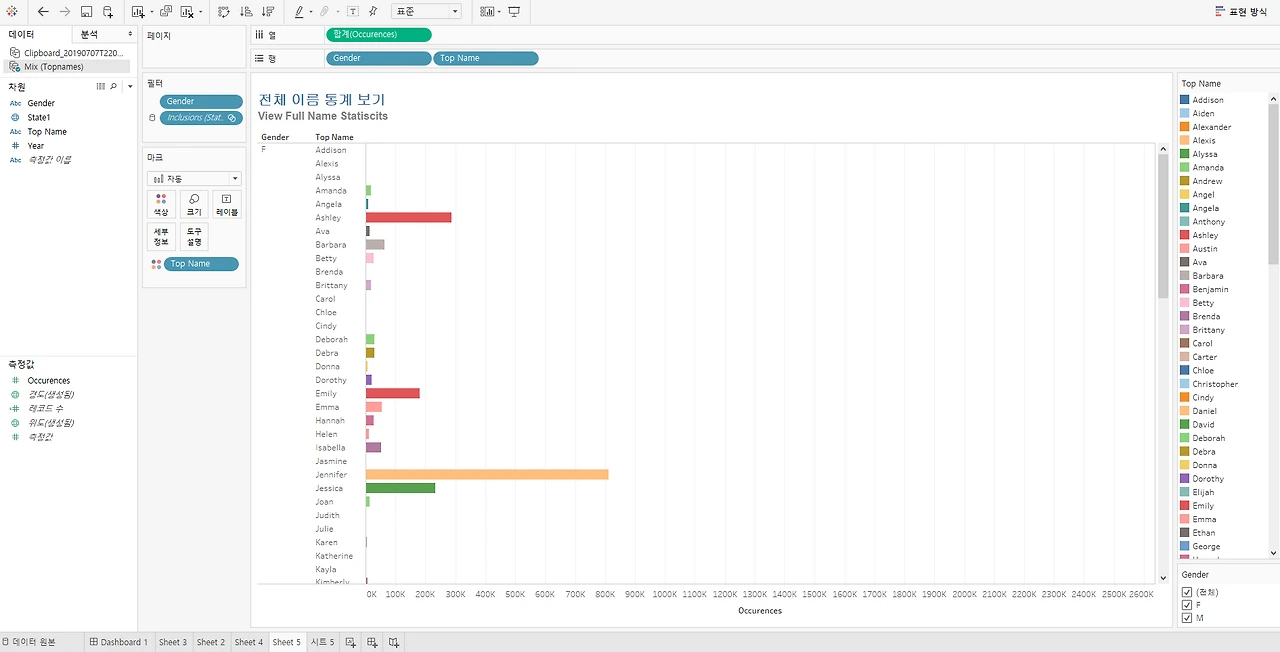Open the 시트 5 tab

[323, 642]
